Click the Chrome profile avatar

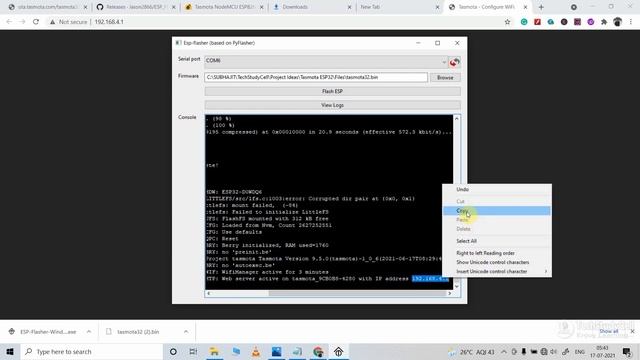pos(617,22)
